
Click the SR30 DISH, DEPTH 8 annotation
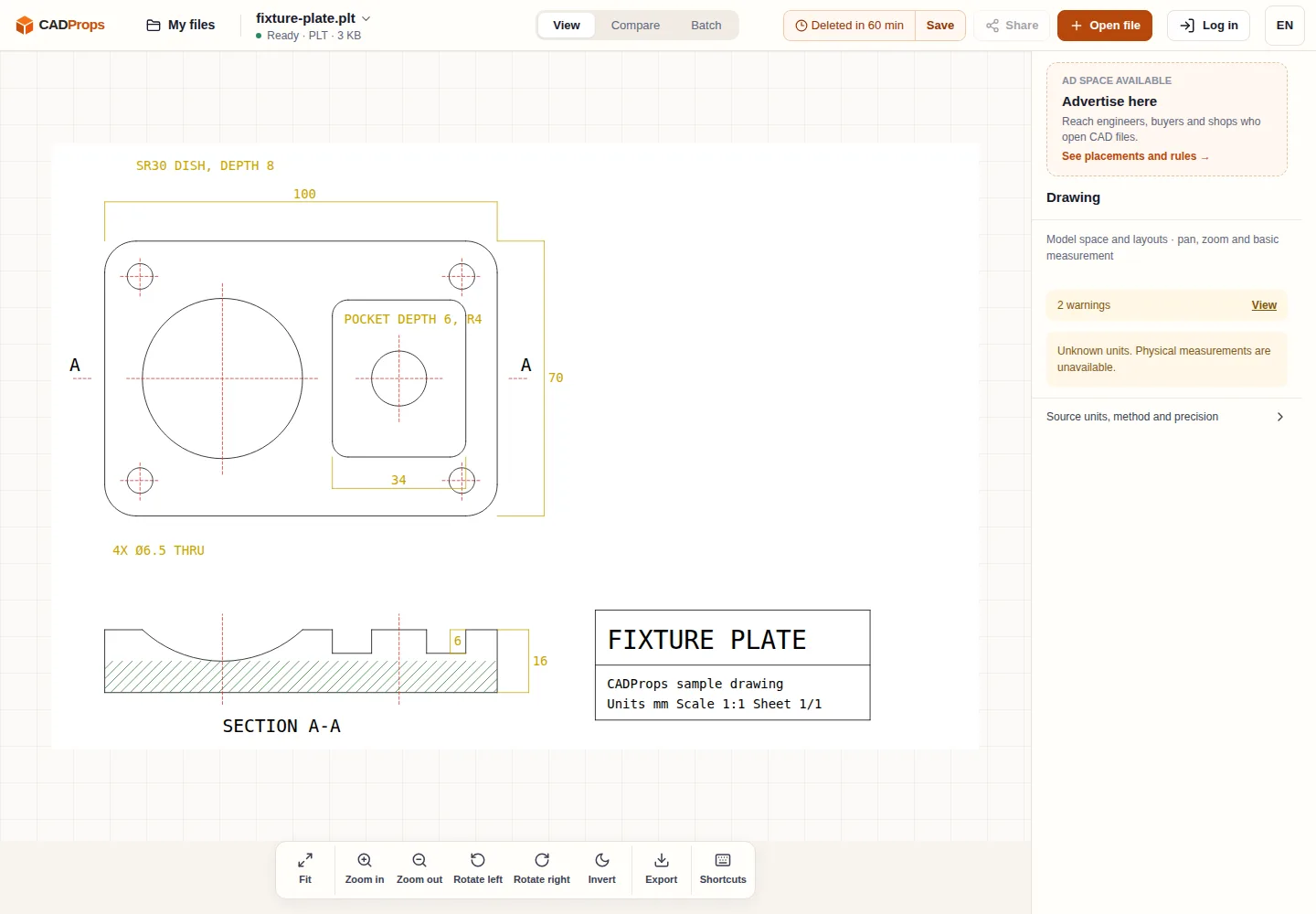(x=205, y=165)
